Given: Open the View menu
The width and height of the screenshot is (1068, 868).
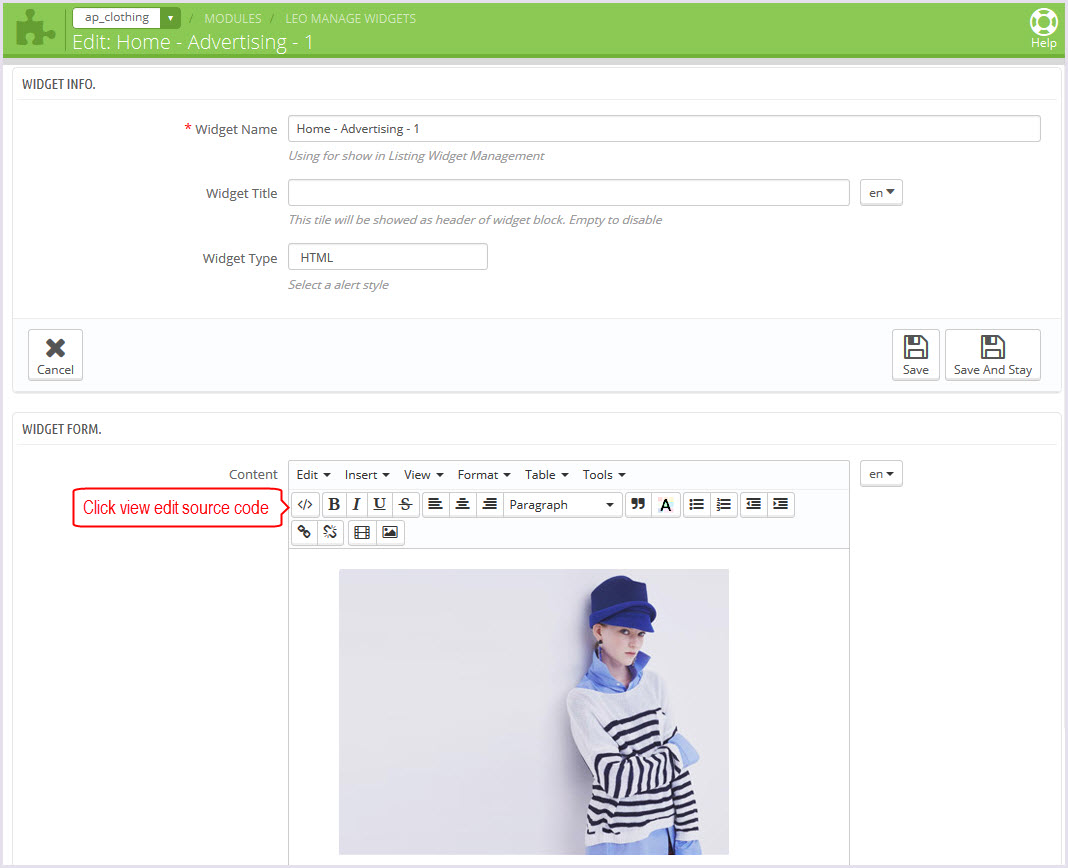Looking at the screenshot, I should (x=424, y=475).
